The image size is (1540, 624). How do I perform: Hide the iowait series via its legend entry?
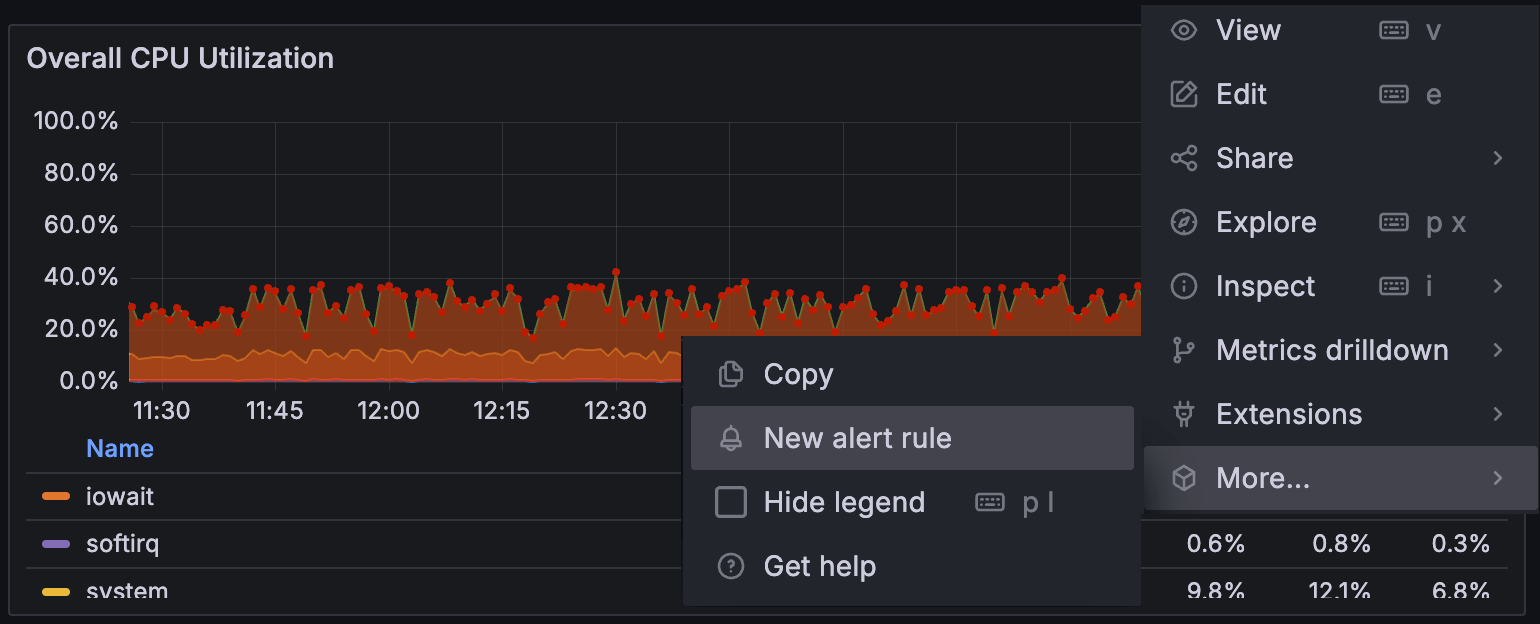(x=123, y=495)
